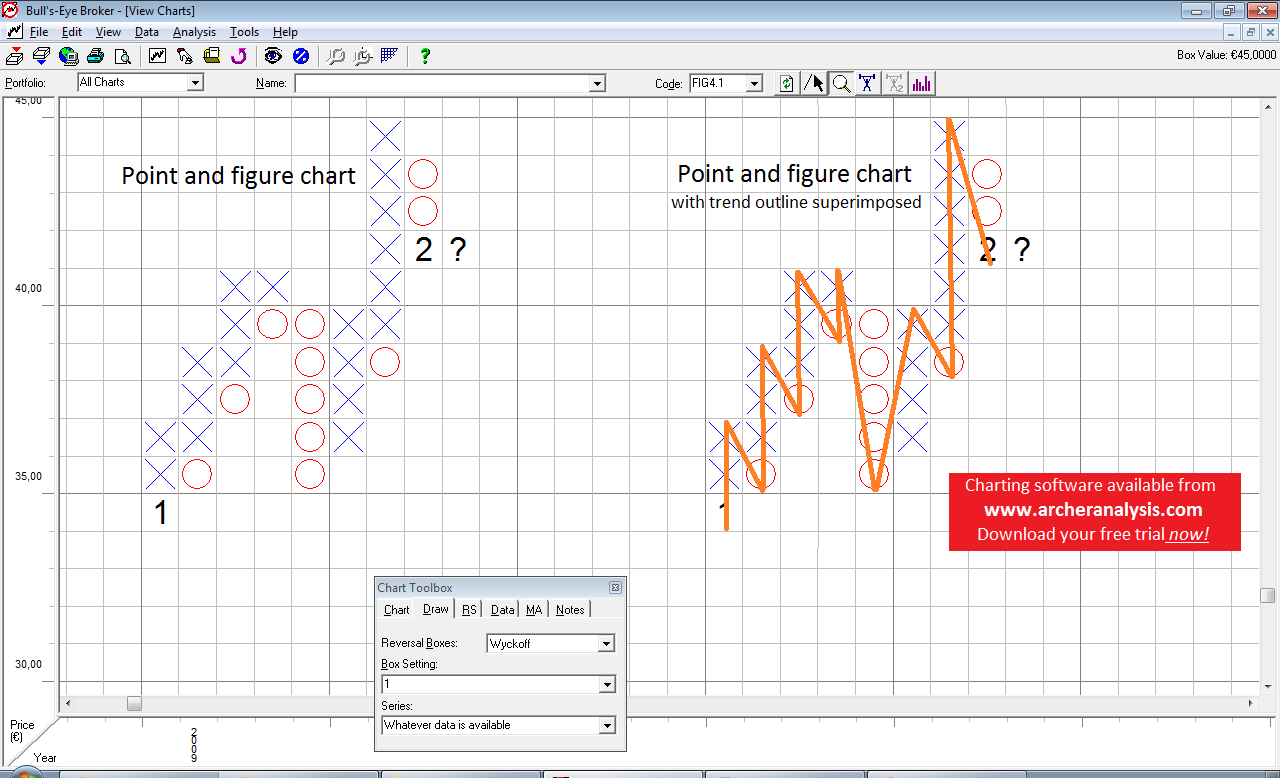The height and width of the screenshot is (778, 1280).
Task: Click the eye view toolbar icon
Action: coord(273,56)
